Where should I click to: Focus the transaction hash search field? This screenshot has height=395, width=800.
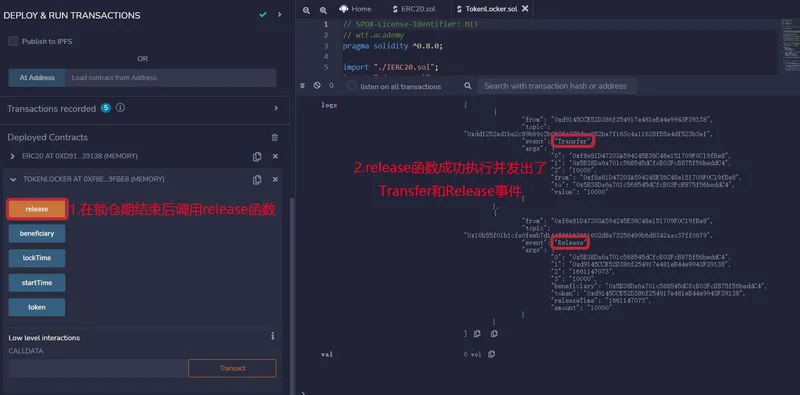[557, 86]
